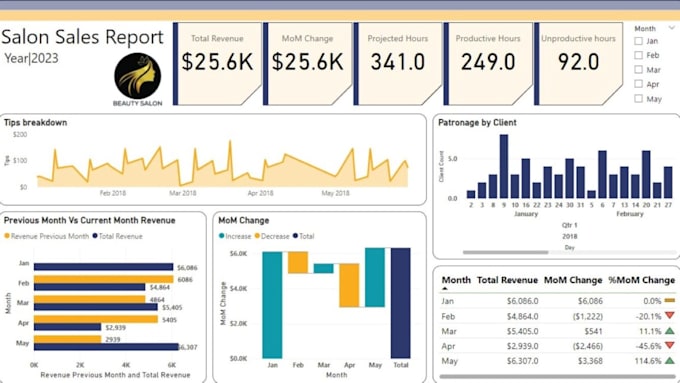The image size is (680, 383).
Task: Click the 114.6% cell in May row
Action: click(x=648, y=361)
